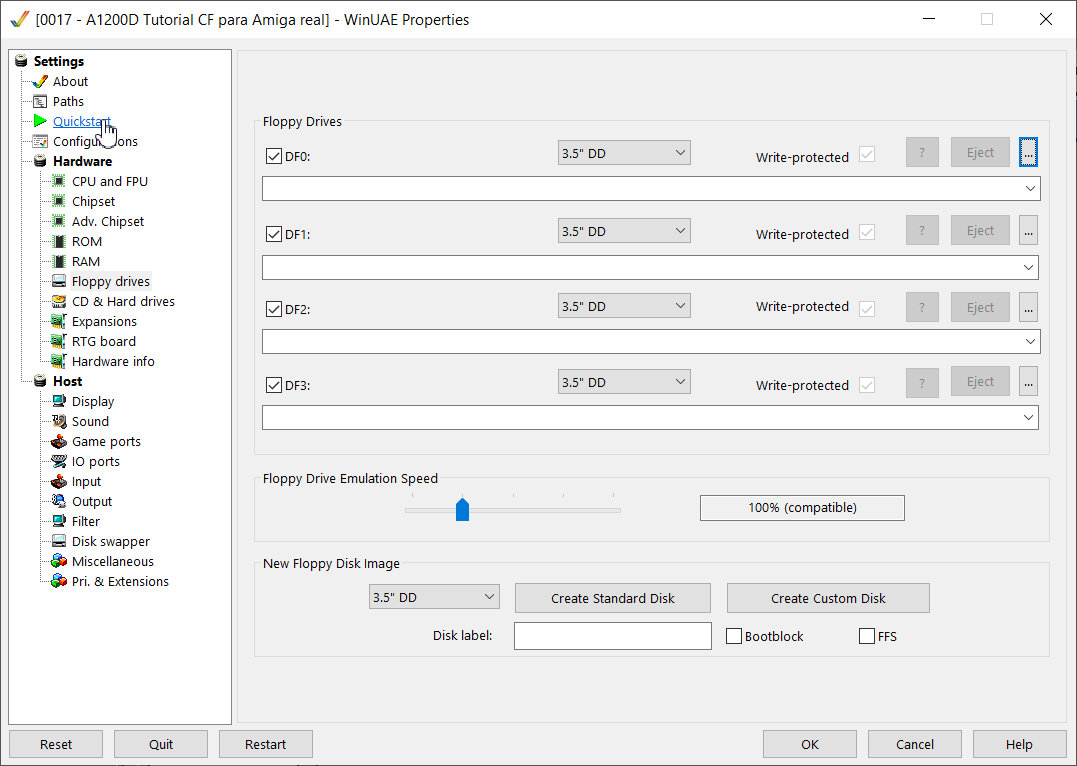The image size is (1077, 766).
Task: Uncheck the DF1: drive checkbox
Action: pyautogui.click(x=273, y=234)
